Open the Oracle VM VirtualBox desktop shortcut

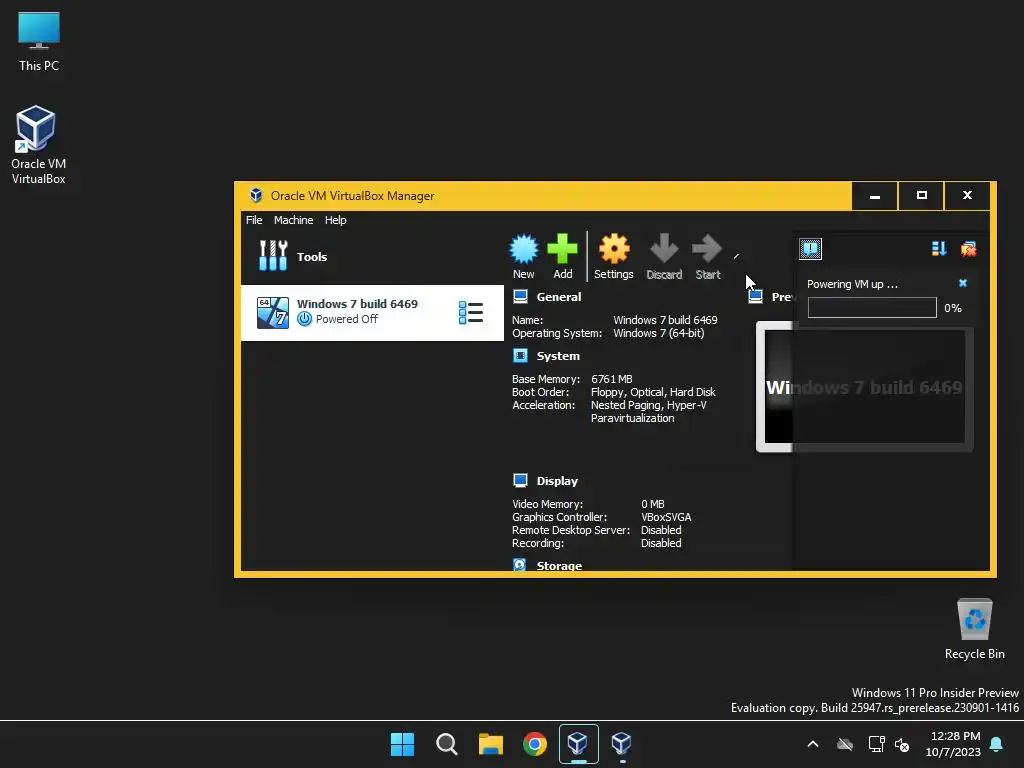[39, 145]
